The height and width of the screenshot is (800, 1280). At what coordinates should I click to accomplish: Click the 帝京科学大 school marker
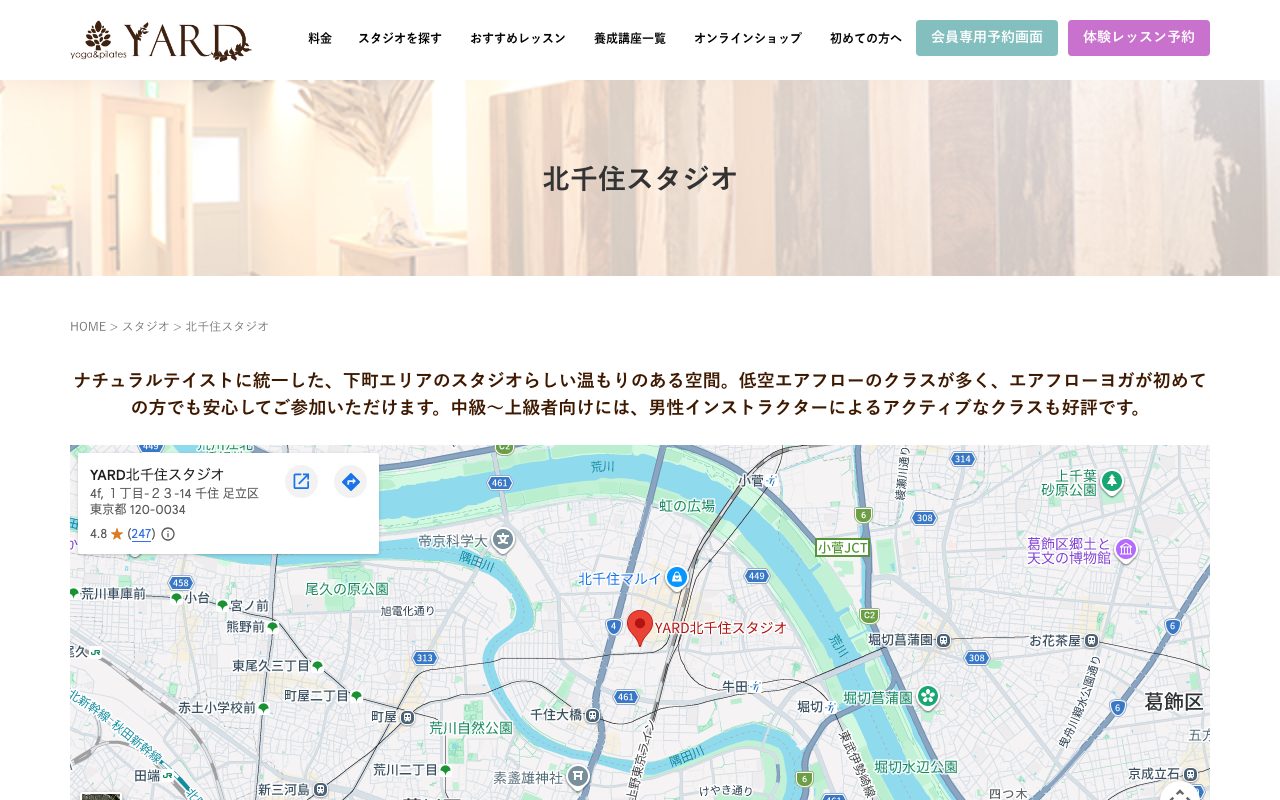tap(503, 540)
